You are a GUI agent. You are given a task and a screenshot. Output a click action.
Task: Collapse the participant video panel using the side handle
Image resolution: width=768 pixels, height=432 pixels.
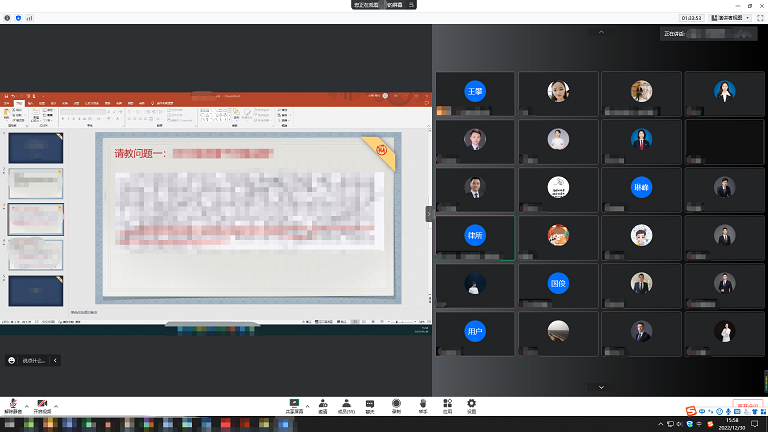coord(429,213)
